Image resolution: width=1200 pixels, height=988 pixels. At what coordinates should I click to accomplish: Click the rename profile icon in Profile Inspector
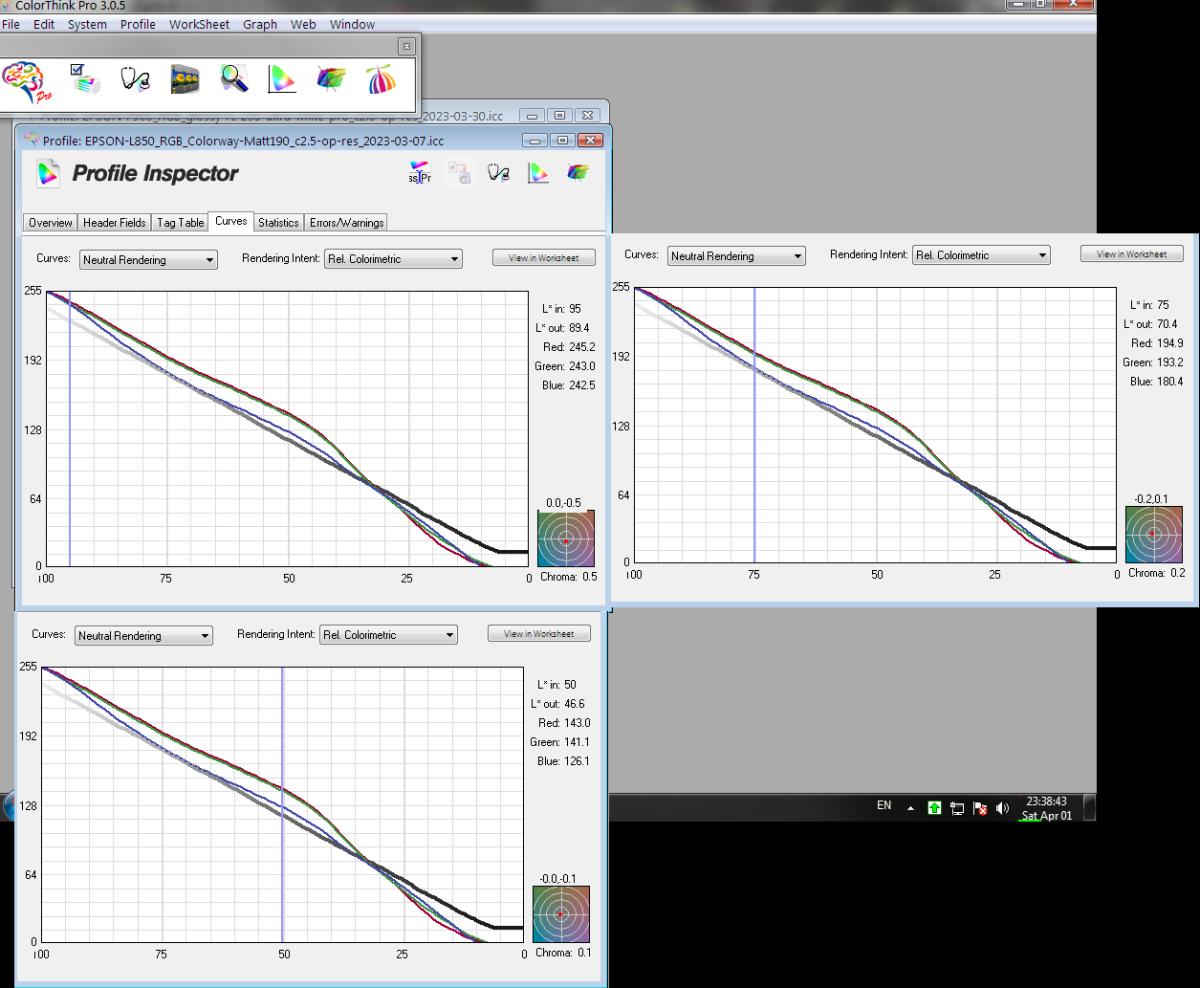[420, 173]
